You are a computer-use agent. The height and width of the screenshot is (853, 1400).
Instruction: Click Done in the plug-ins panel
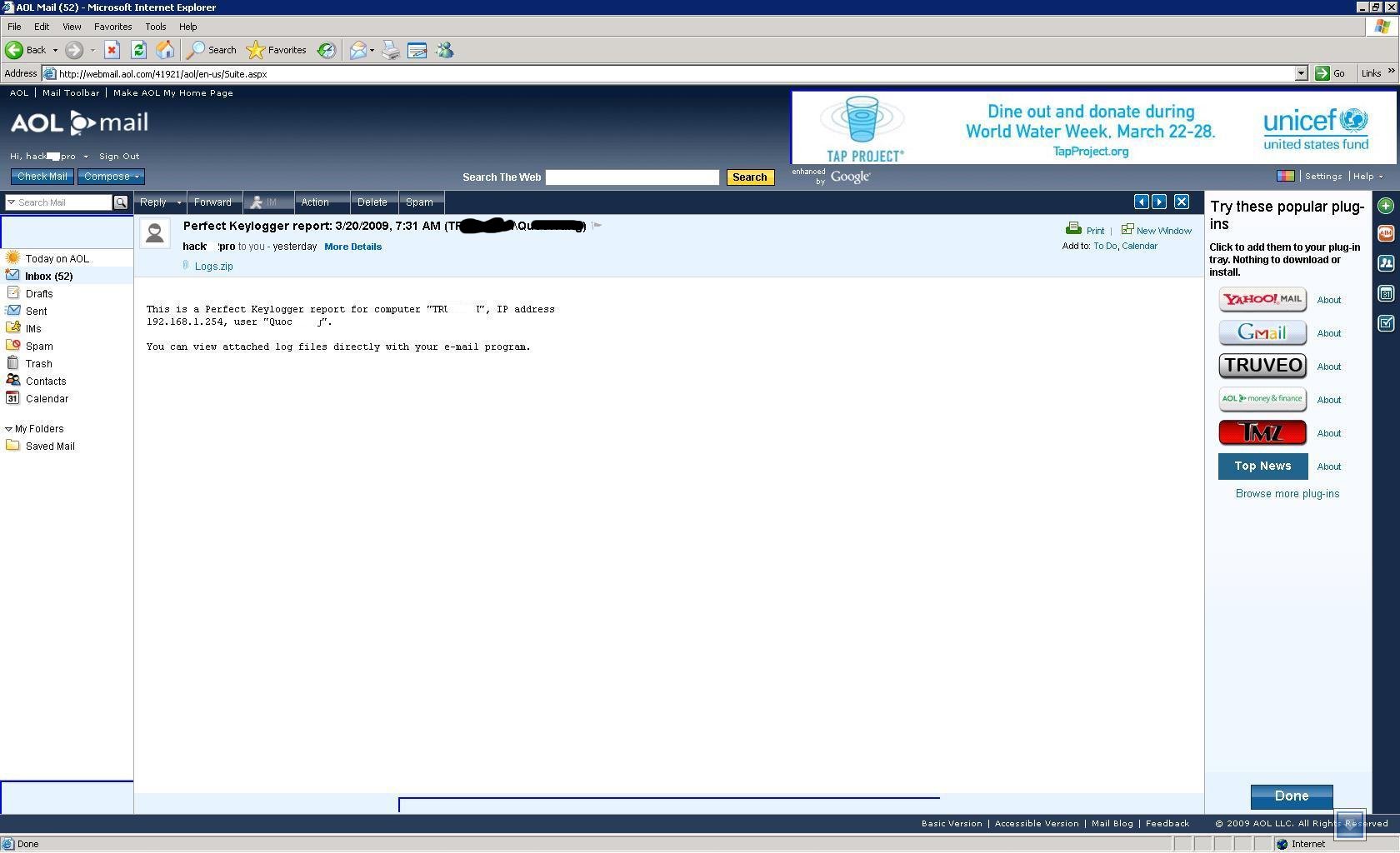pos(1292,796)
